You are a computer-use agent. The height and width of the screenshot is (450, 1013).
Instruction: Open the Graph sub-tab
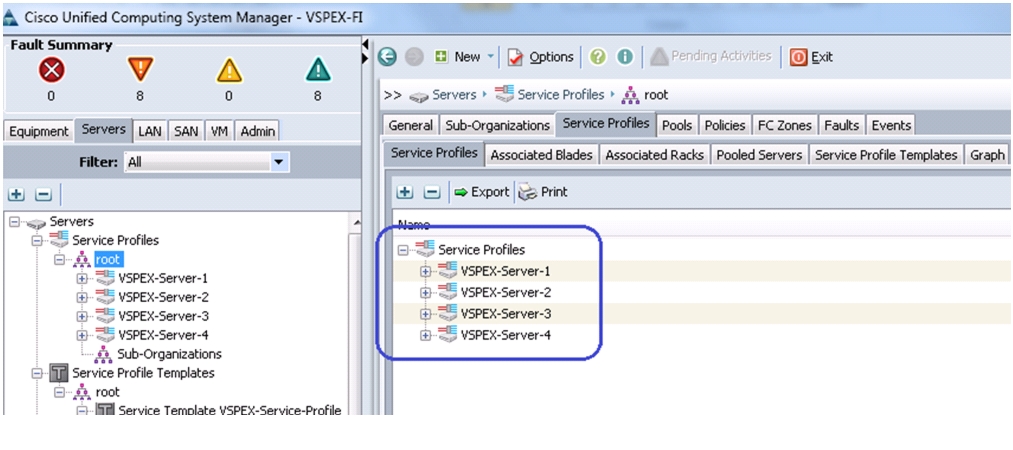(987, 155)
